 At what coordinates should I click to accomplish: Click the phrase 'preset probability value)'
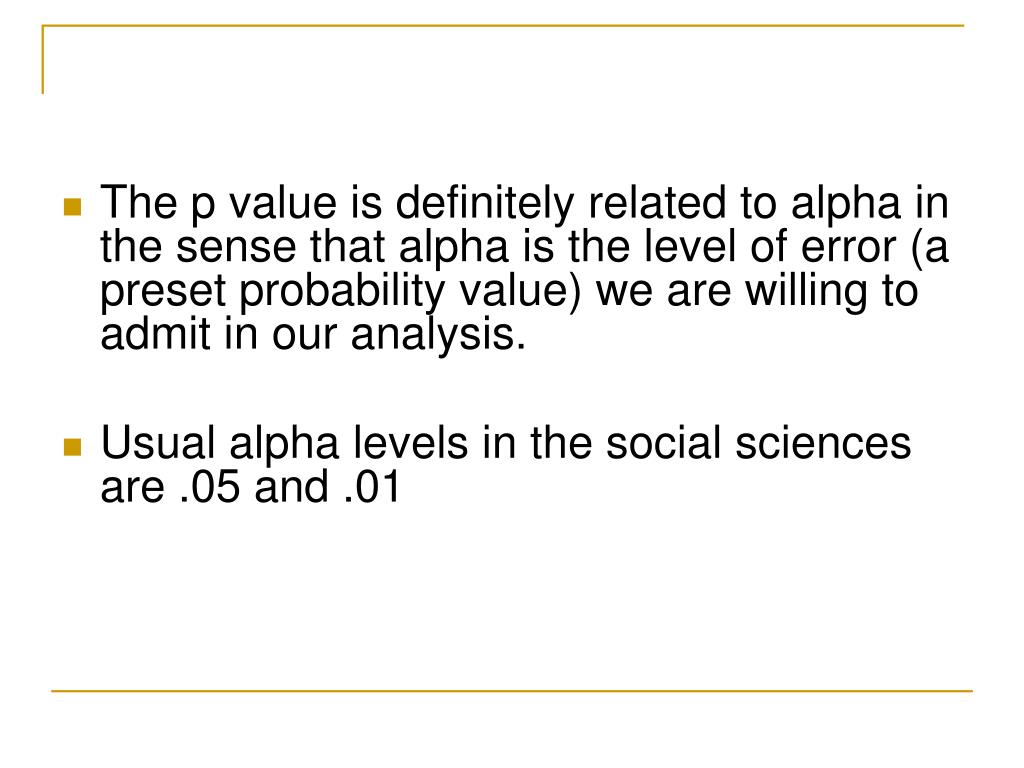pos(340,291)
